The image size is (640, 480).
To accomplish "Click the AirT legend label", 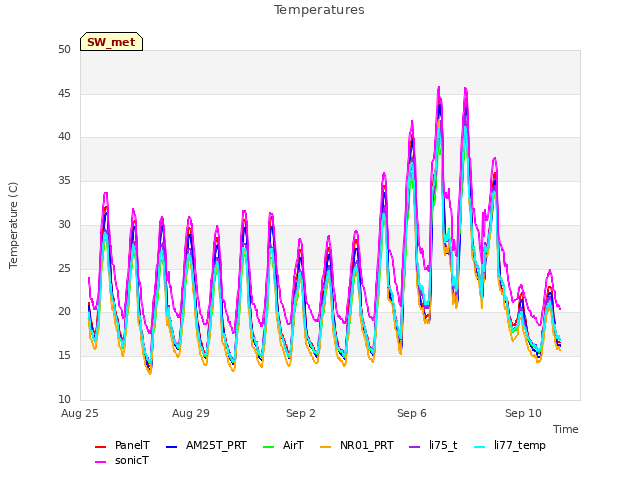I will click(293, 445).
